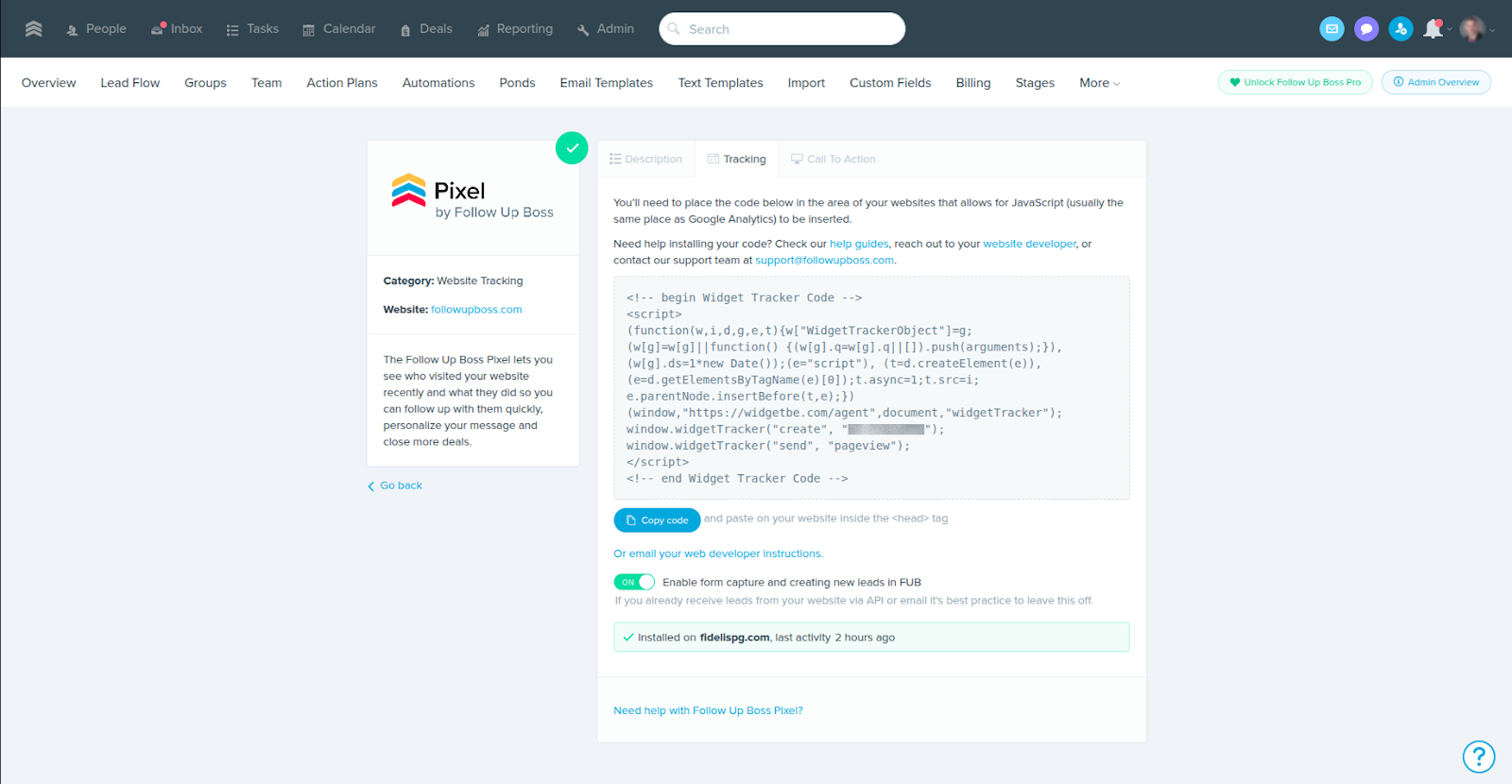Click the Follow Up Boss logo icon
This screenshot has height=784, width=1512.
(x=33, y=28)
